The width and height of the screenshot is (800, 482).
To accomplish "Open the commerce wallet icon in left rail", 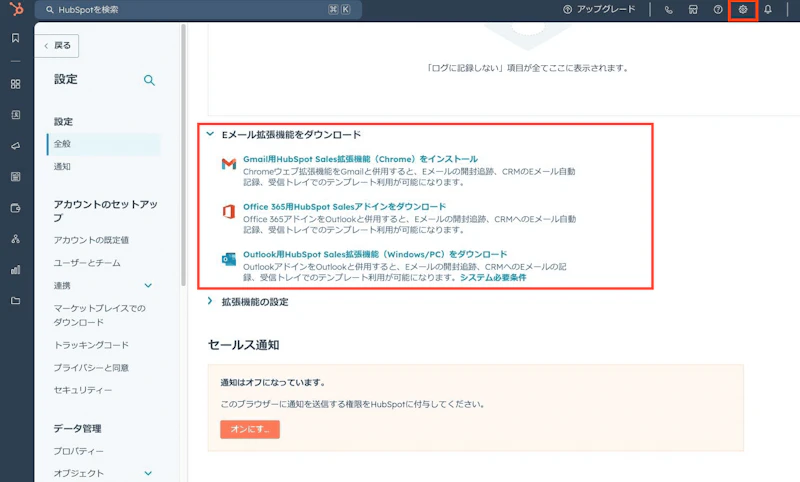I will coord(16,208).
